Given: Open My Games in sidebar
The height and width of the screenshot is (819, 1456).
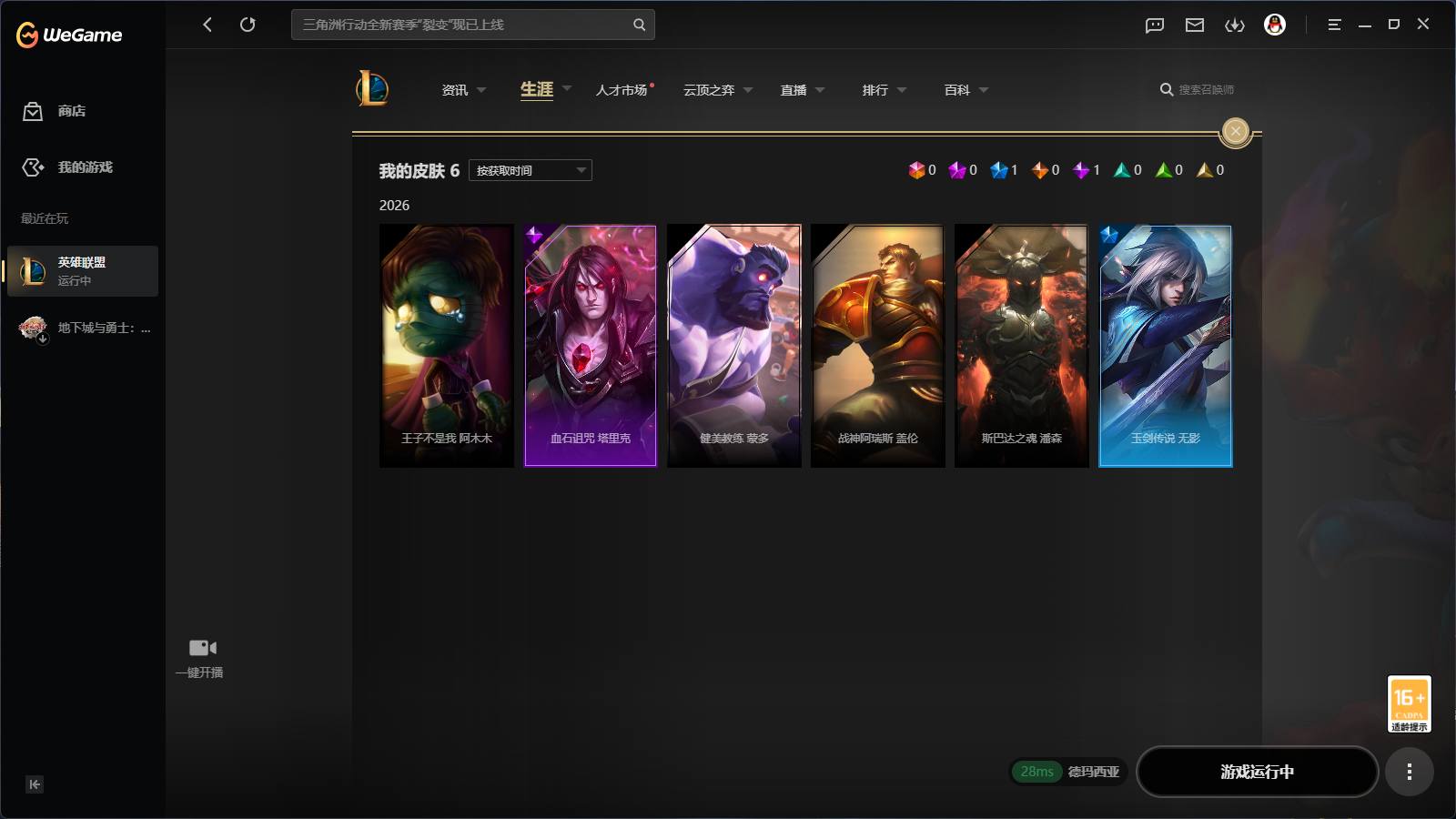Looking at the screenshot, I should point(67,167).
